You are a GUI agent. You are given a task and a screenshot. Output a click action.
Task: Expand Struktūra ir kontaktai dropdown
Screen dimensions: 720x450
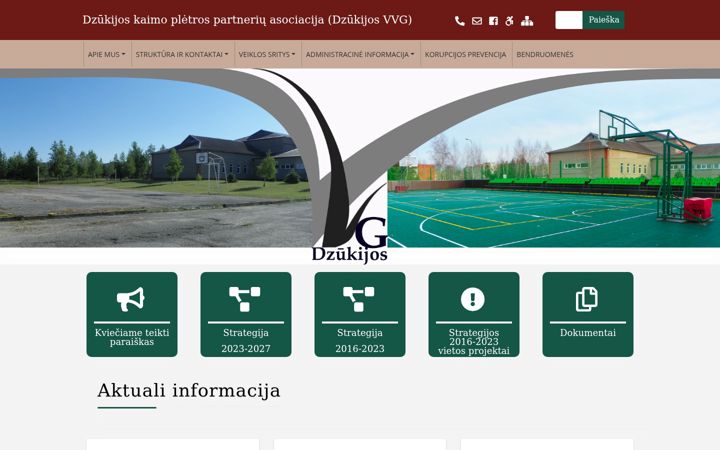click(182, 54)
